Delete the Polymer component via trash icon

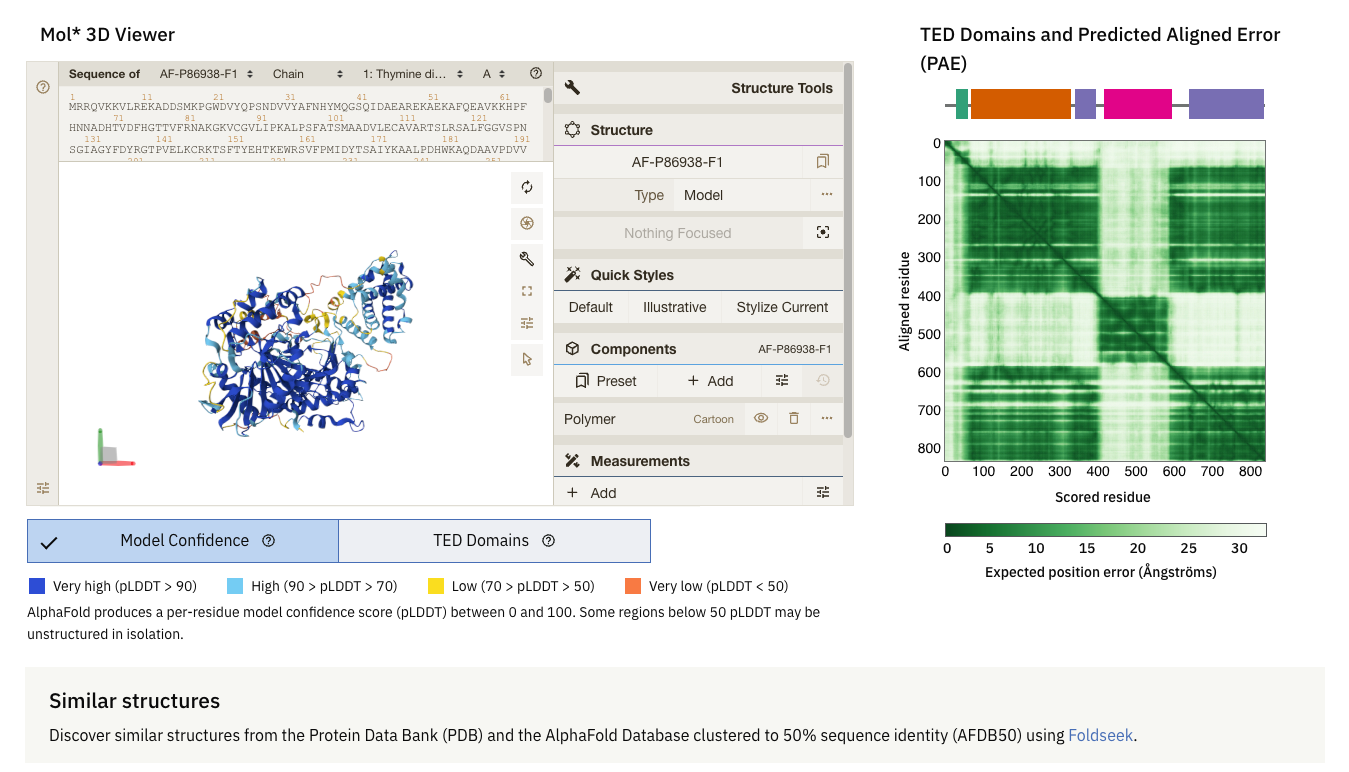pos(794,418)
